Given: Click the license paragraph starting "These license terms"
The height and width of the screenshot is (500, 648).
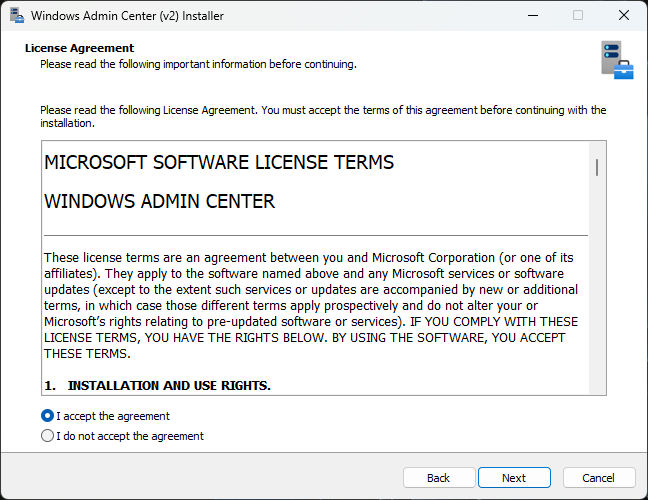Looking at the screenshot, I should [x=311, y=305].
